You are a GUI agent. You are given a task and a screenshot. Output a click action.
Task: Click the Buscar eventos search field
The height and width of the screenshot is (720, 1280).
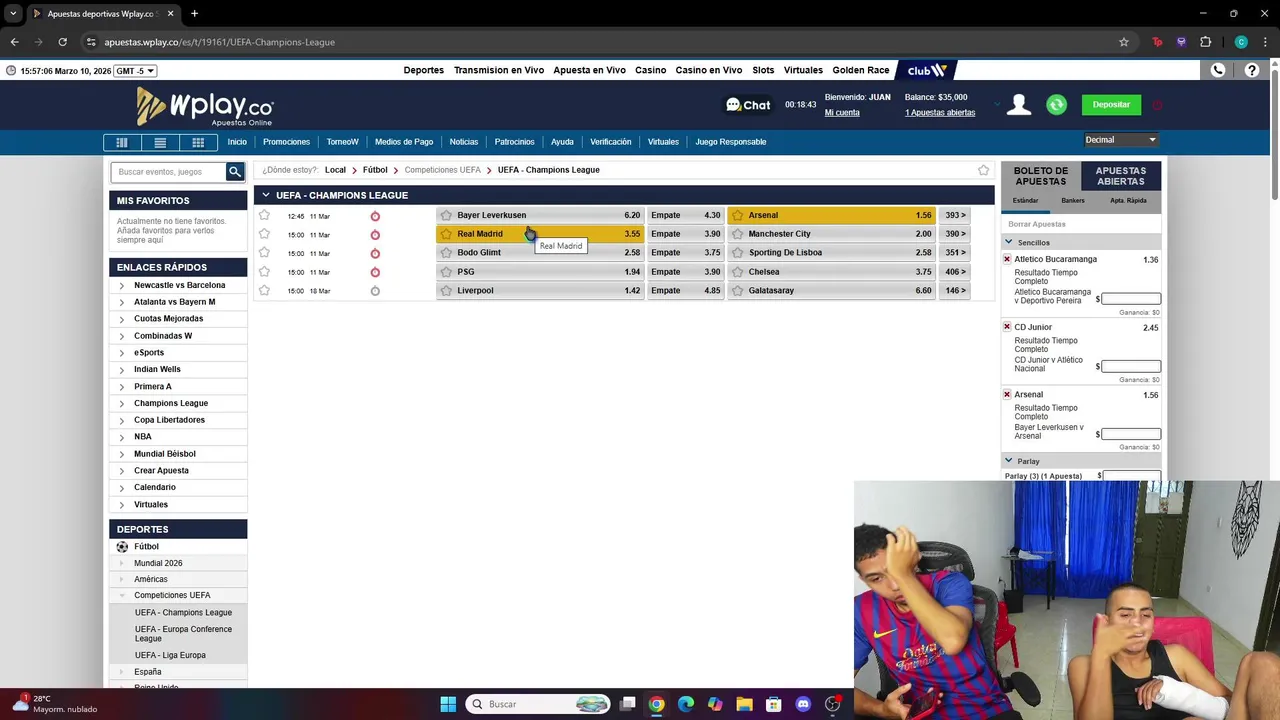coord(168,172)
